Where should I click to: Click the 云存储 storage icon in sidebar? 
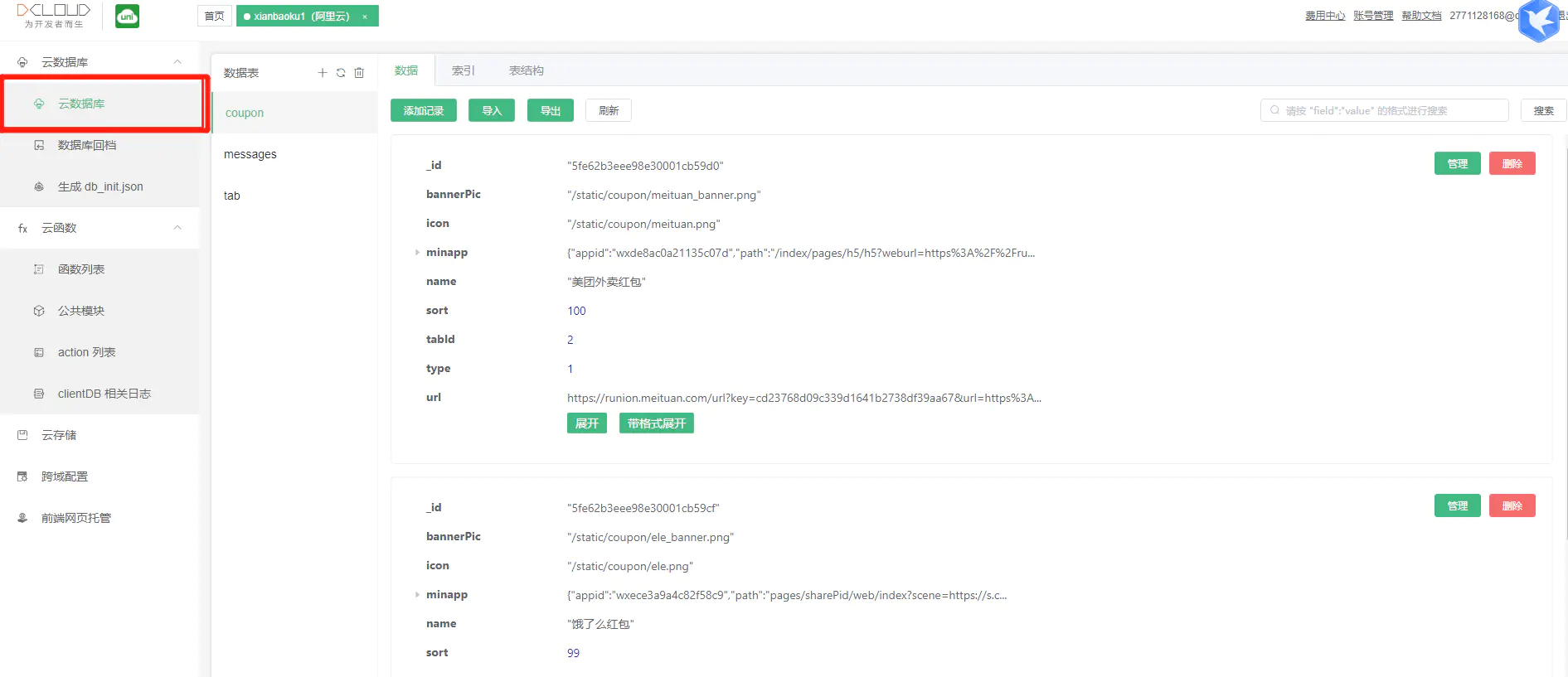[22, 435]
